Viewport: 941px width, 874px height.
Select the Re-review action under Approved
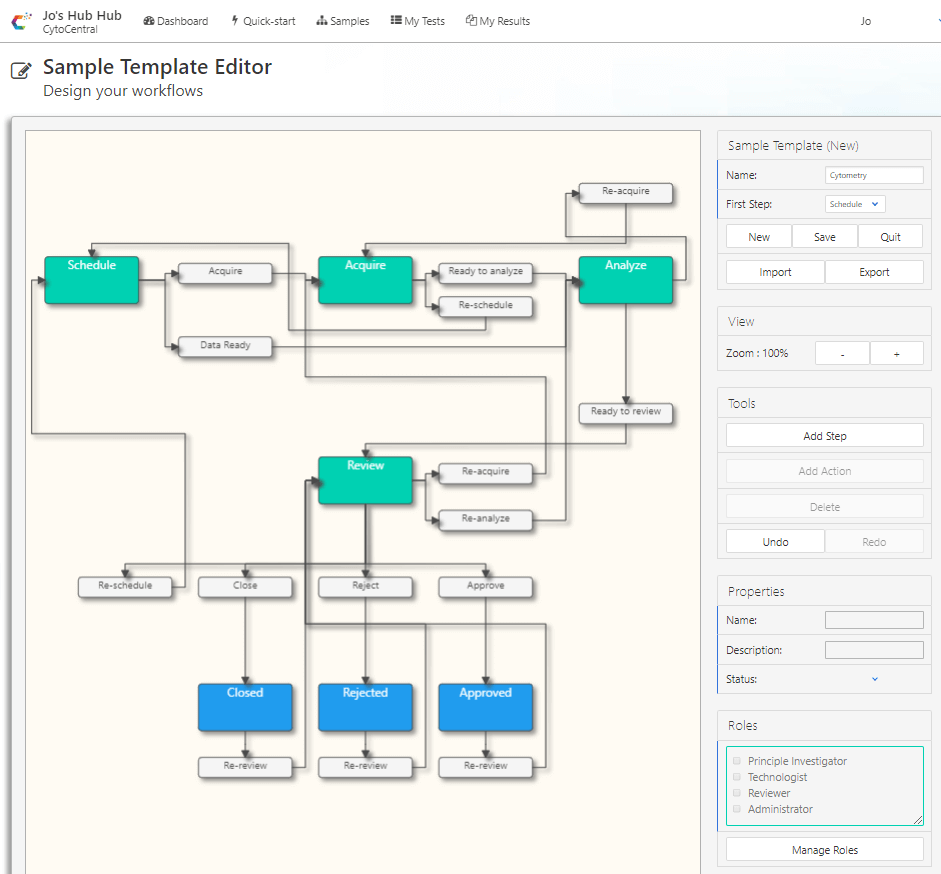click(x=486, y=767)
